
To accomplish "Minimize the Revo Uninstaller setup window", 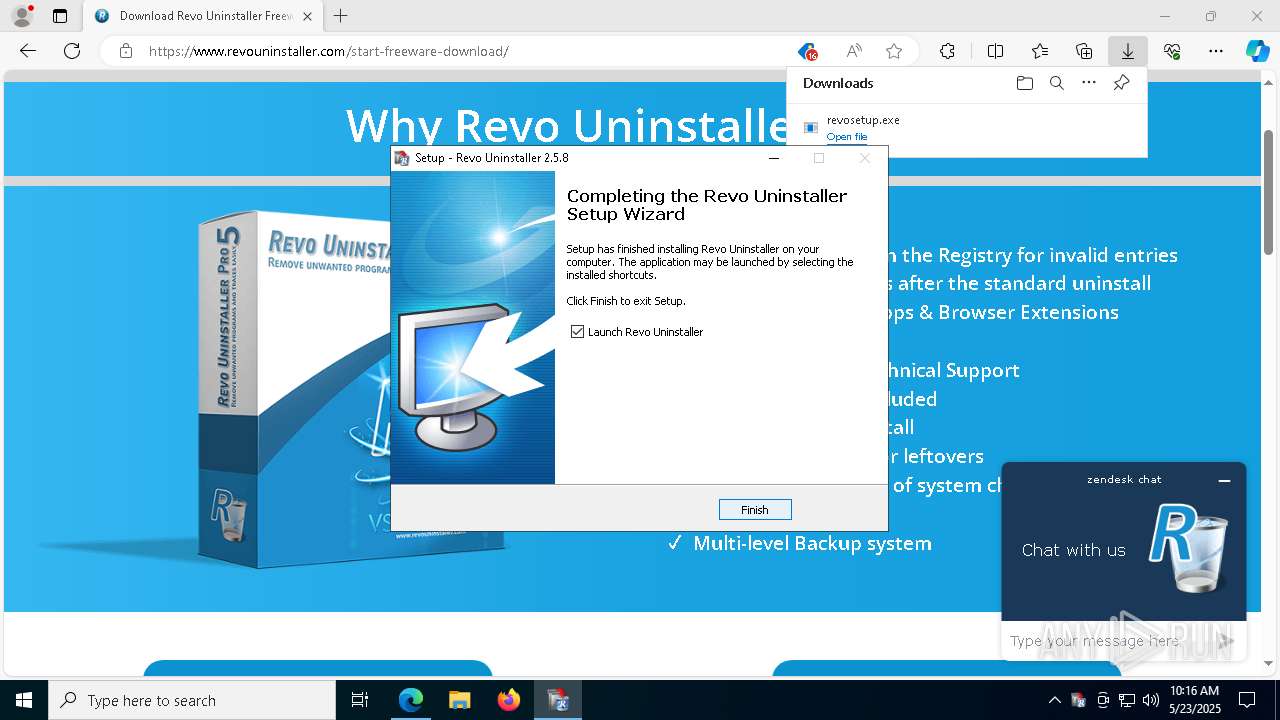I will (774, 158).
